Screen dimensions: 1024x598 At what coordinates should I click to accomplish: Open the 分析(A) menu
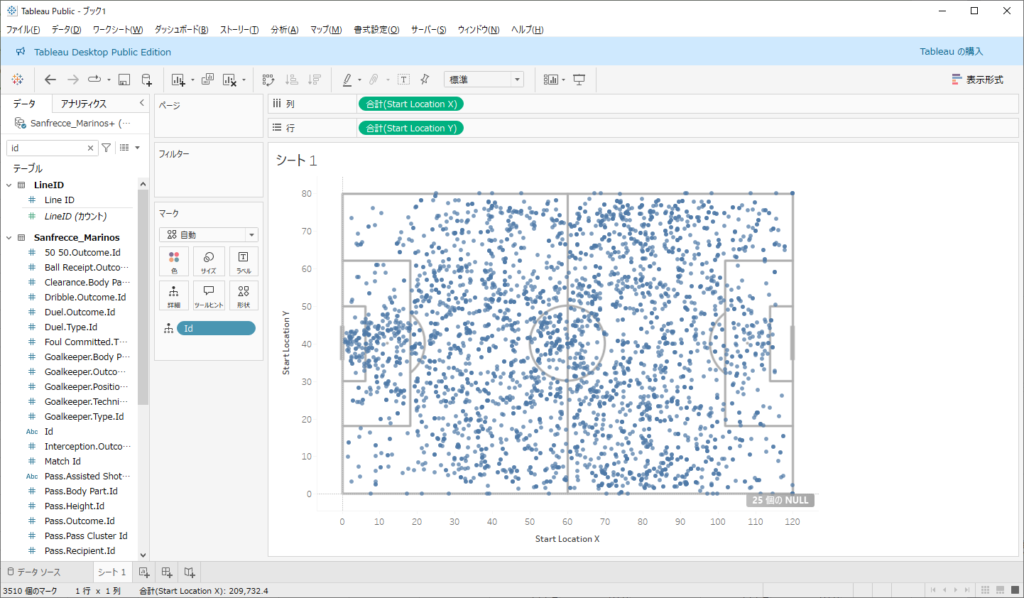(285, 29)
